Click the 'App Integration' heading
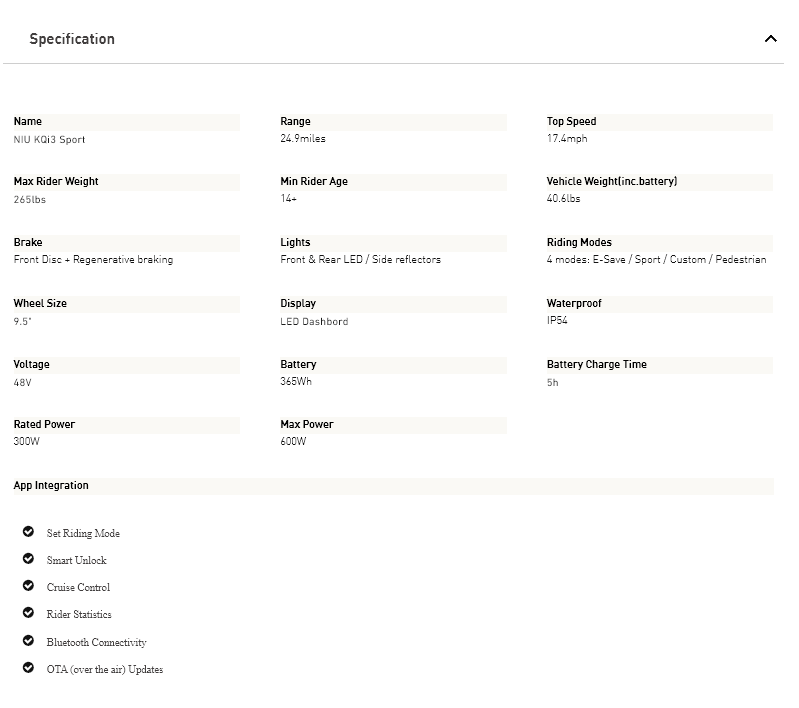The width and height of the screenshot is (799, 708). coord(51,486)
